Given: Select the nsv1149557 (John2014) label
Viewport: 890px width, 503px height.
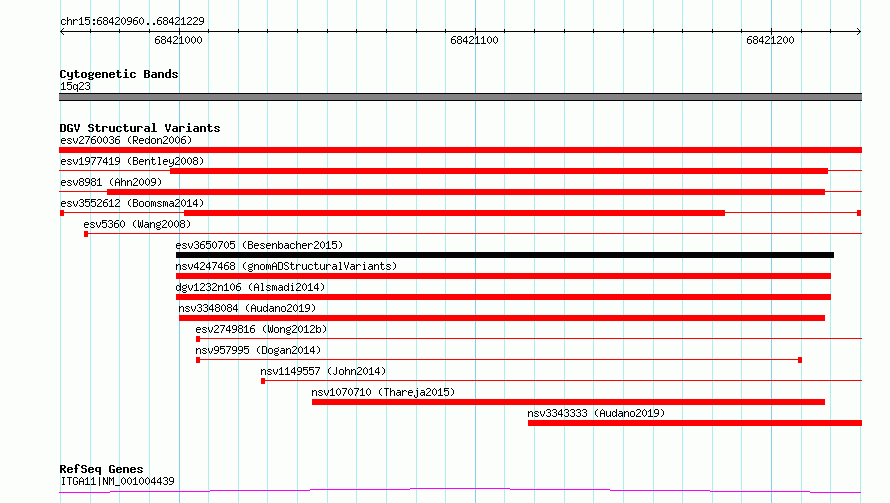Looking at the screenshot, I should coord(323,371).
